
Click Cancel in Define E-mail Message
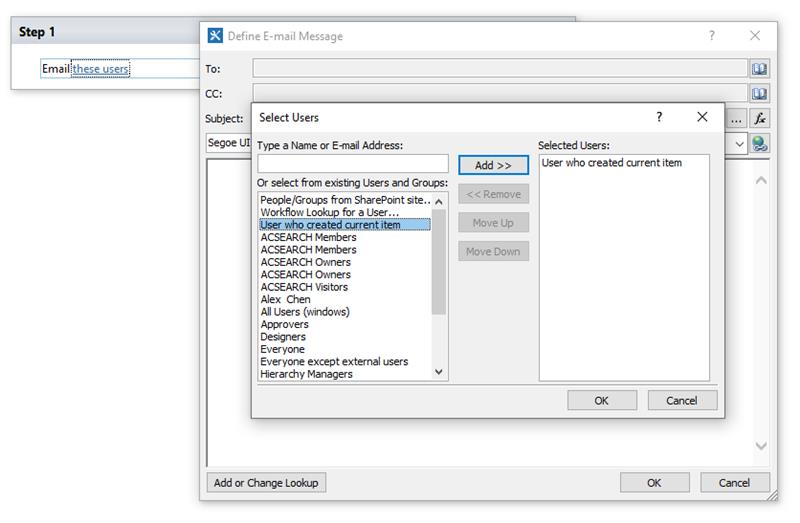click(x=735, y=483)
